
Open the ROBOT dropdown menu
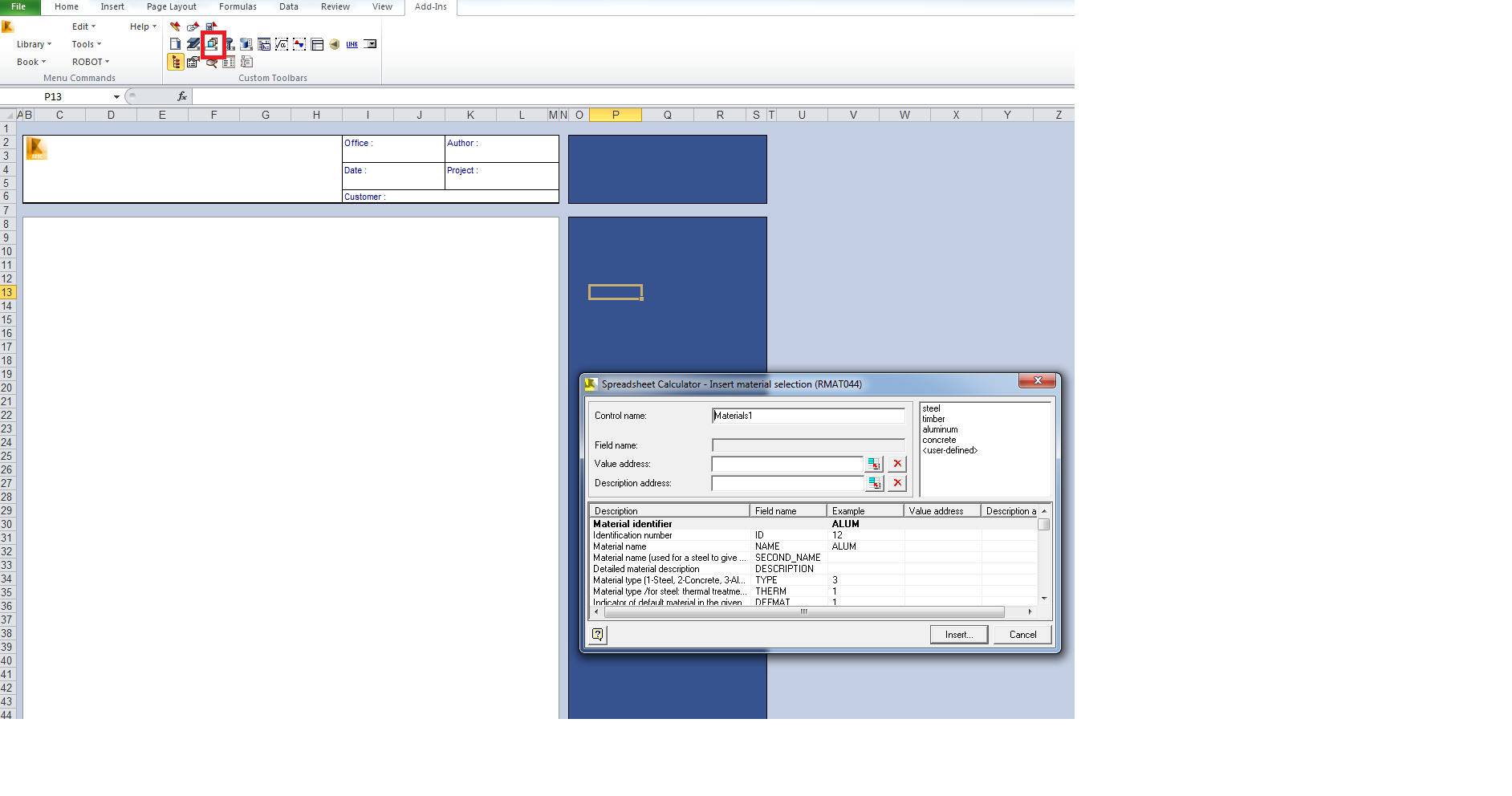(x=91, y=62)
